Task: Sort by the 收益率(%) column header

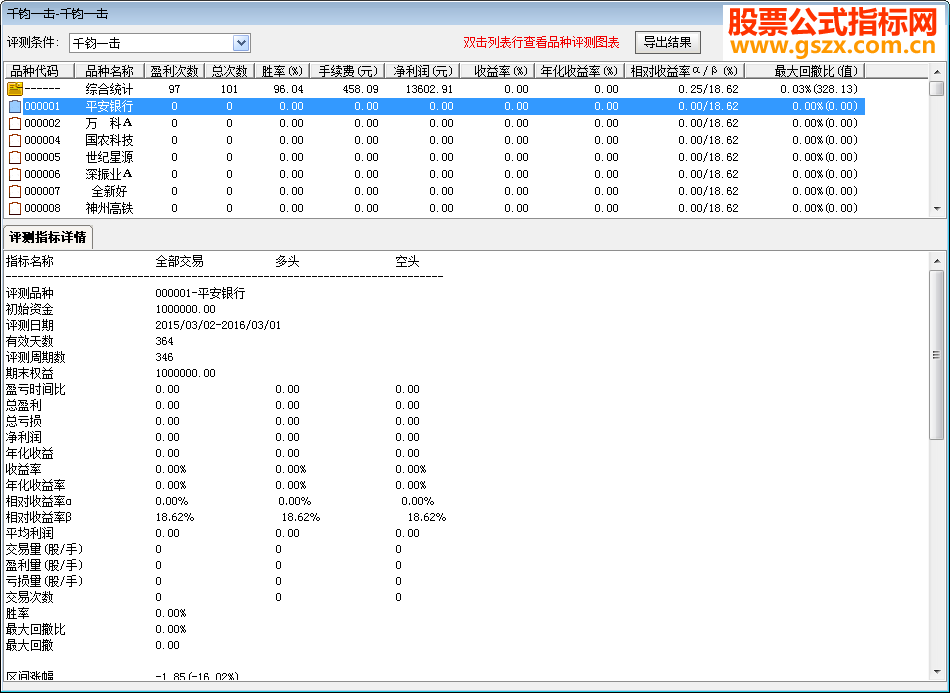Action: (497, 71)
